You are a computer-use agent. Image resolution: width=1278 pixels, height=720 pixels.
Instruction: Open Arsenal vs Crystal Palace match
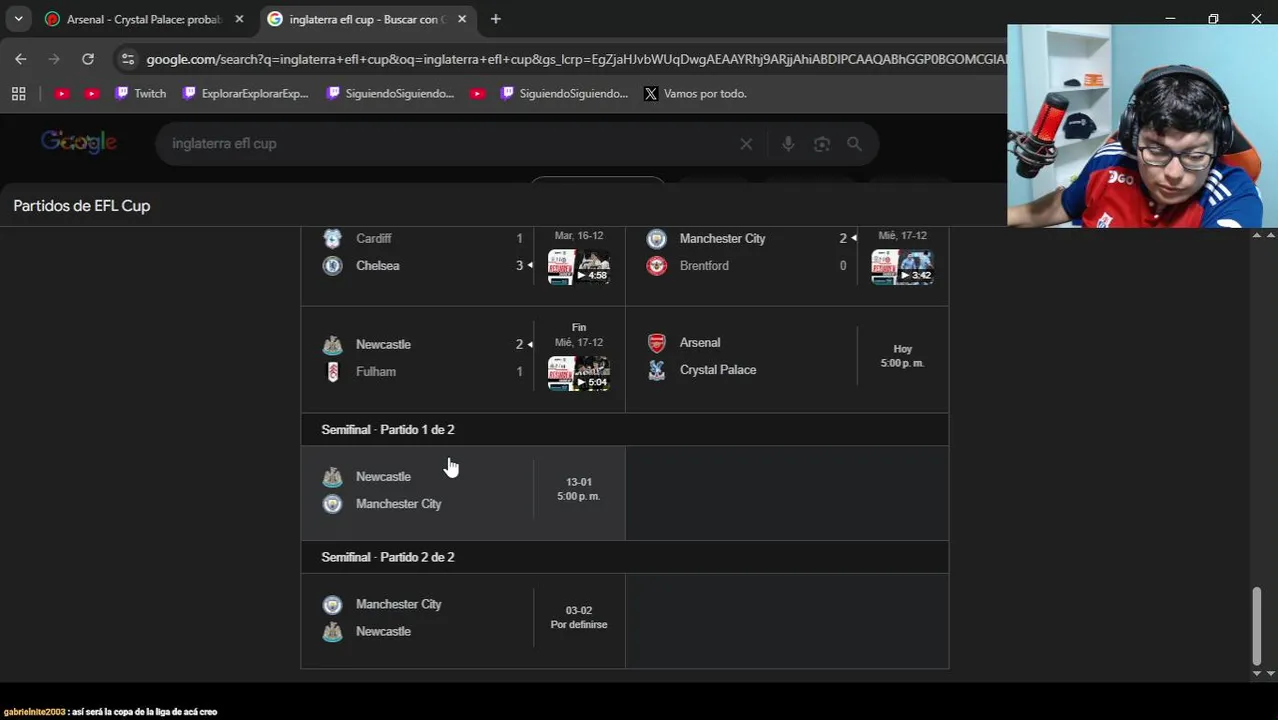(787, 358)
